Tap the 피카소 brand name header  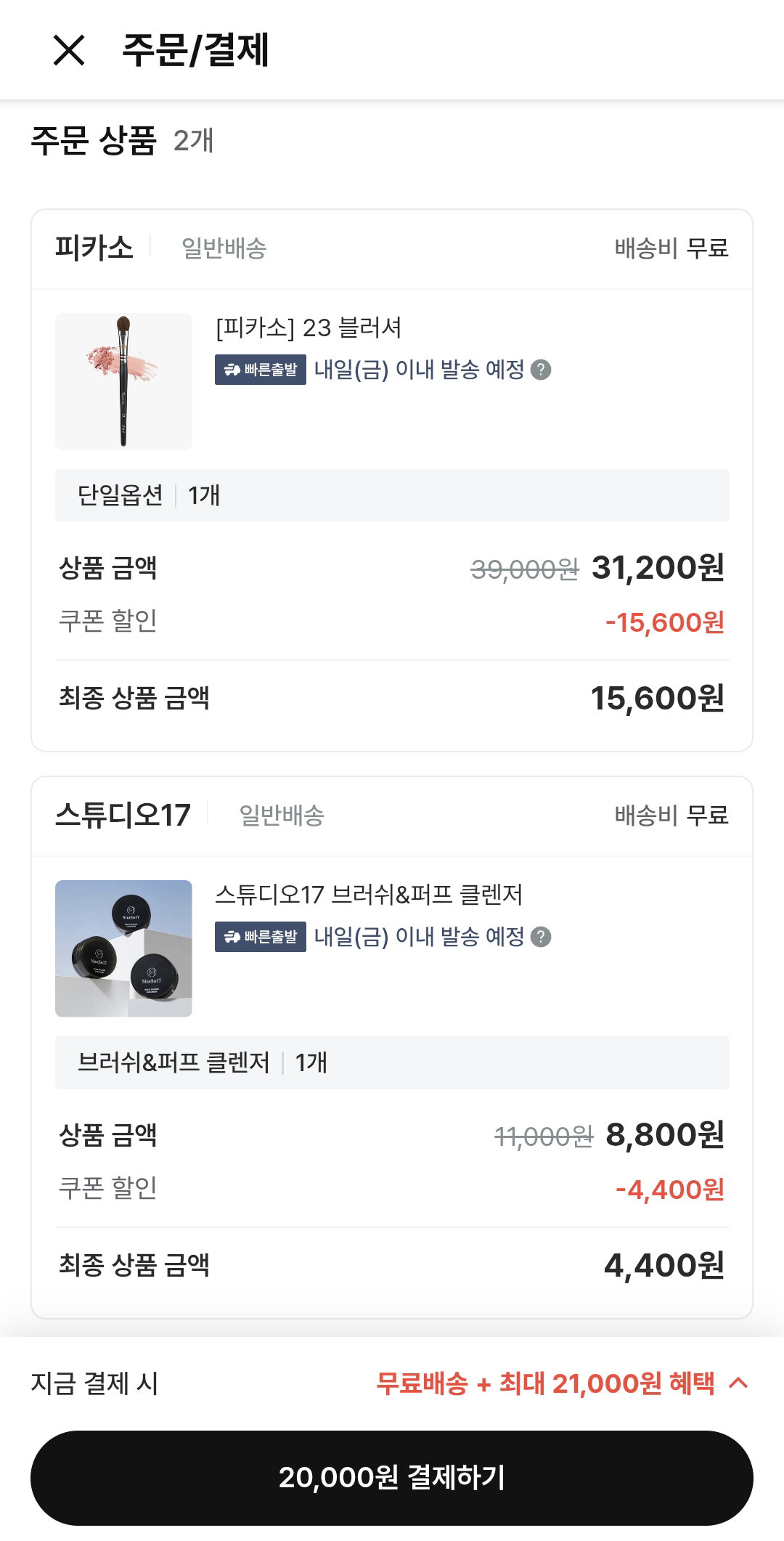[x=94, y=248]
